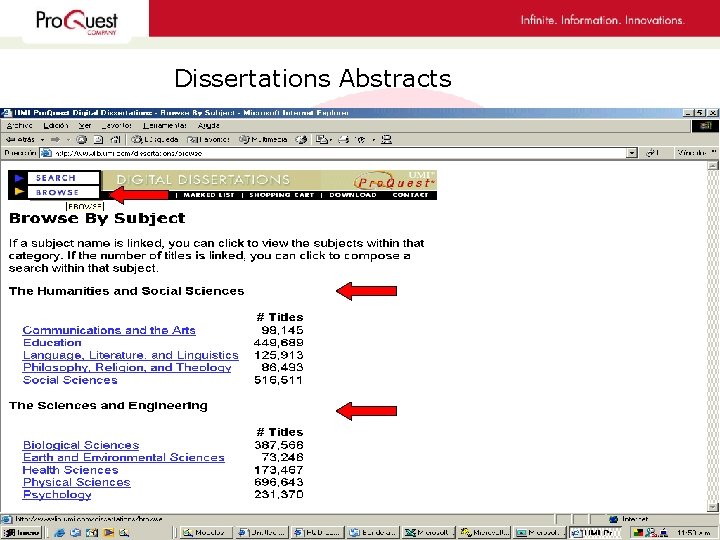Click the Inicio start button
This screenshot has width=720, height=540.
22,533
